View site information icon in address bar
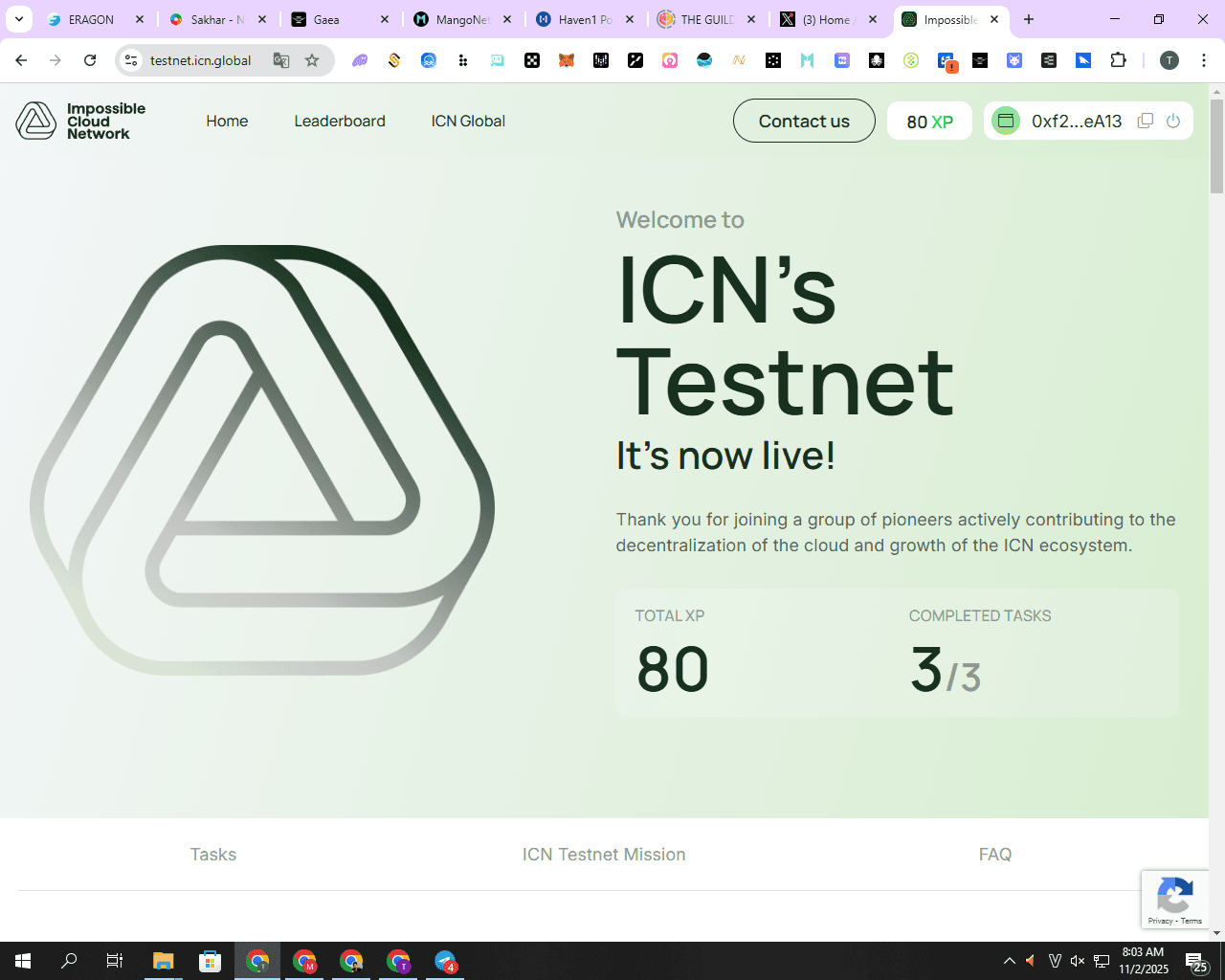Viewport: 1225px width, 980px height. click(x=131, y=60)
